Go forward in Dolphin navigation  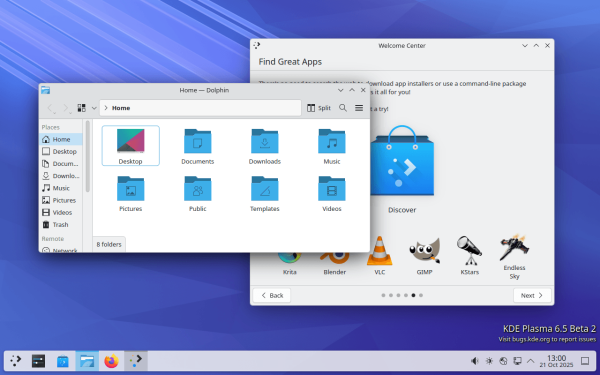coord(67,108)
